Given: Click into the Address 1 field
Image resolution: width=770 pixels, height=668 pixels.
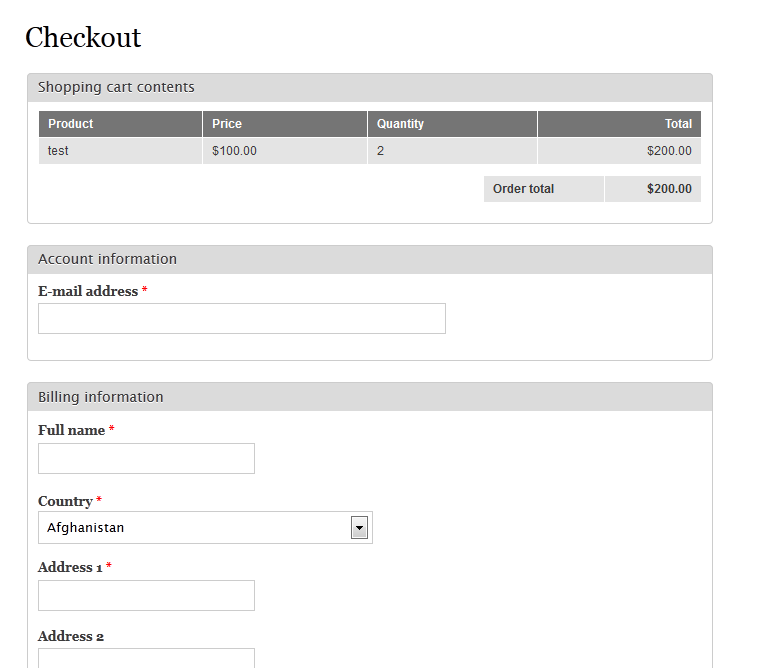Looking at the screenshot, I should 146,595.
